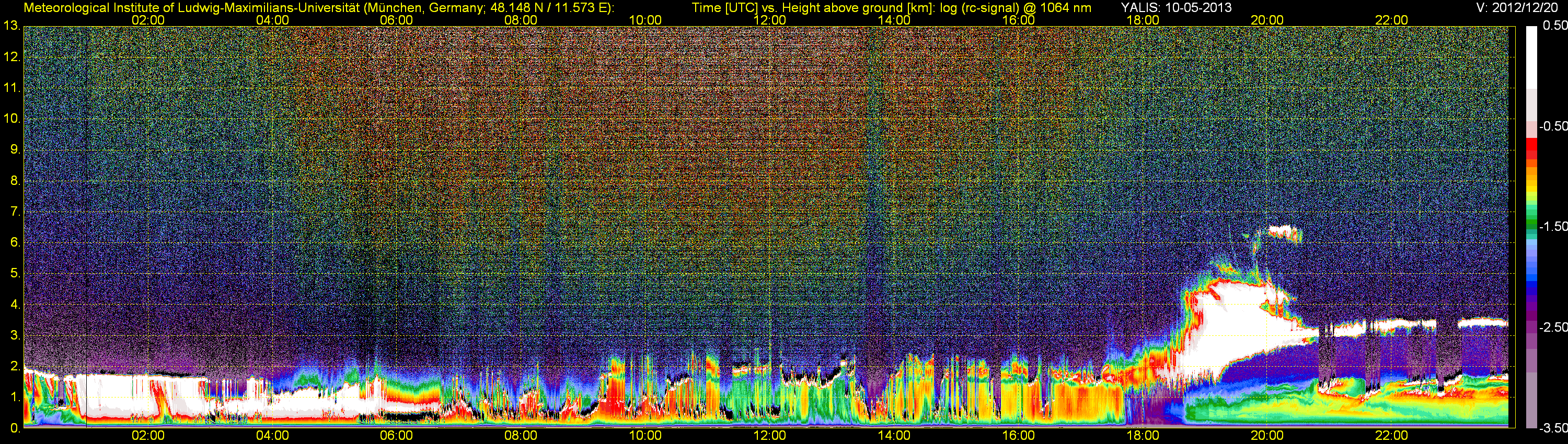Click the 'Meteorological Institute of Ludwig-Maximilians-Universität' title text
The width and height of the screenshot is (1568, 444).
191,7
